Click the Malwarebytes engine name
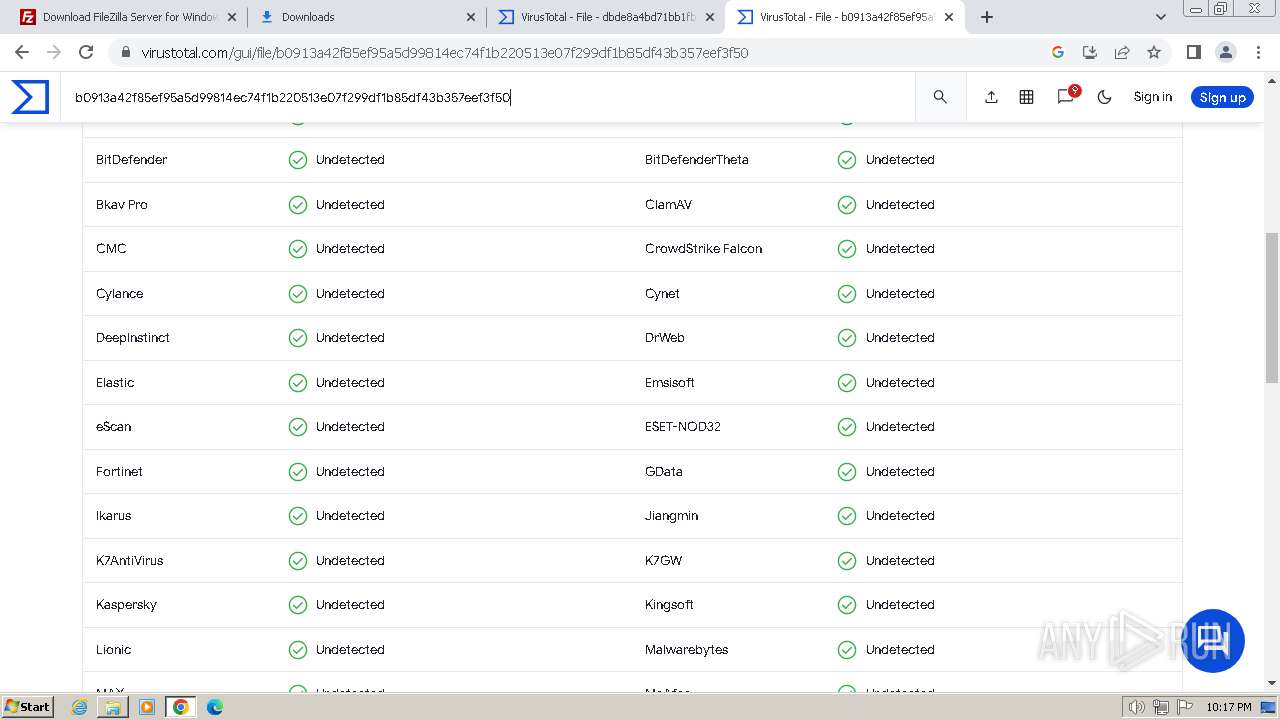Viewport: 1280px width, 720px height. click(686, 650)
